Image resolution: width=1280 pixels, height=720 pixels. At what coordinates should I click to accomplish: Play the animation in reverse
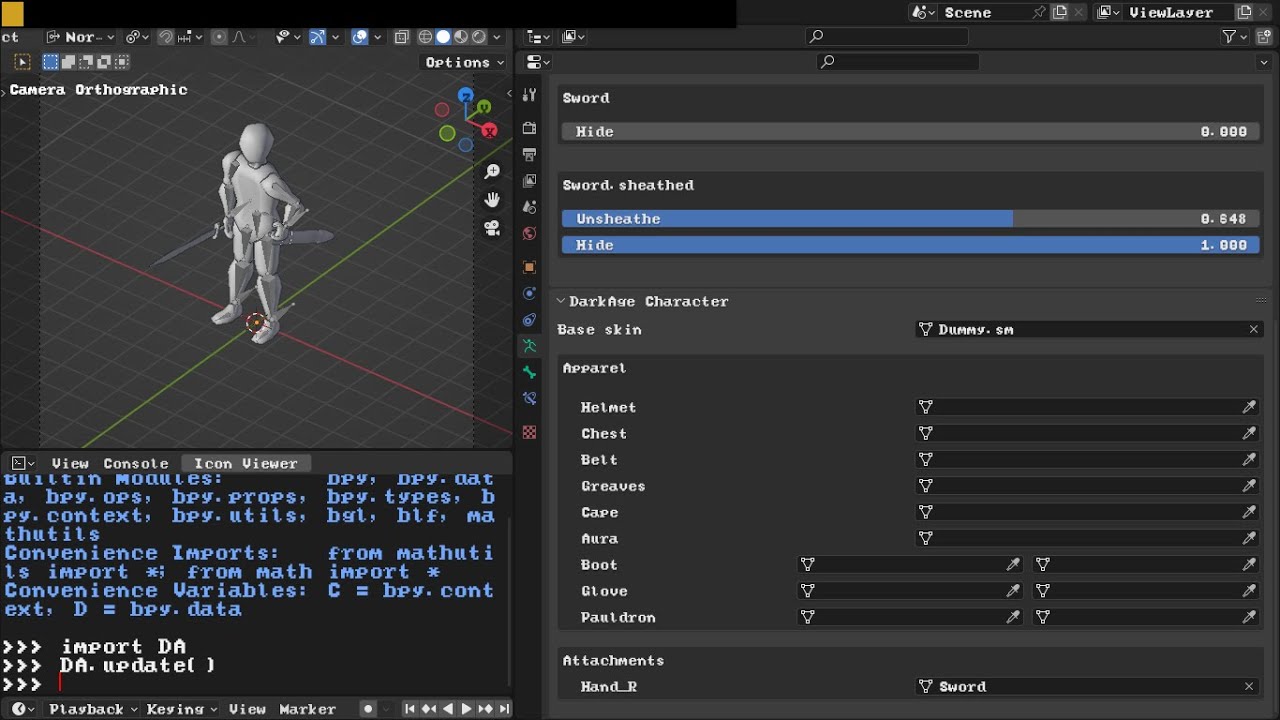pos(448,709)
